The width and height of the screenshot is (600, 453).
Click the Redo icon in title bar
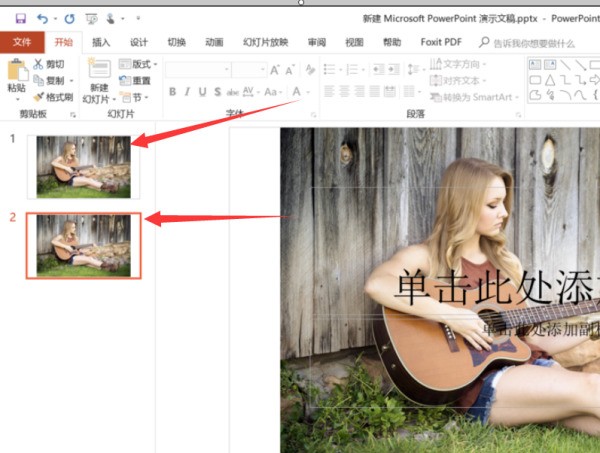(x=68, y=18)
